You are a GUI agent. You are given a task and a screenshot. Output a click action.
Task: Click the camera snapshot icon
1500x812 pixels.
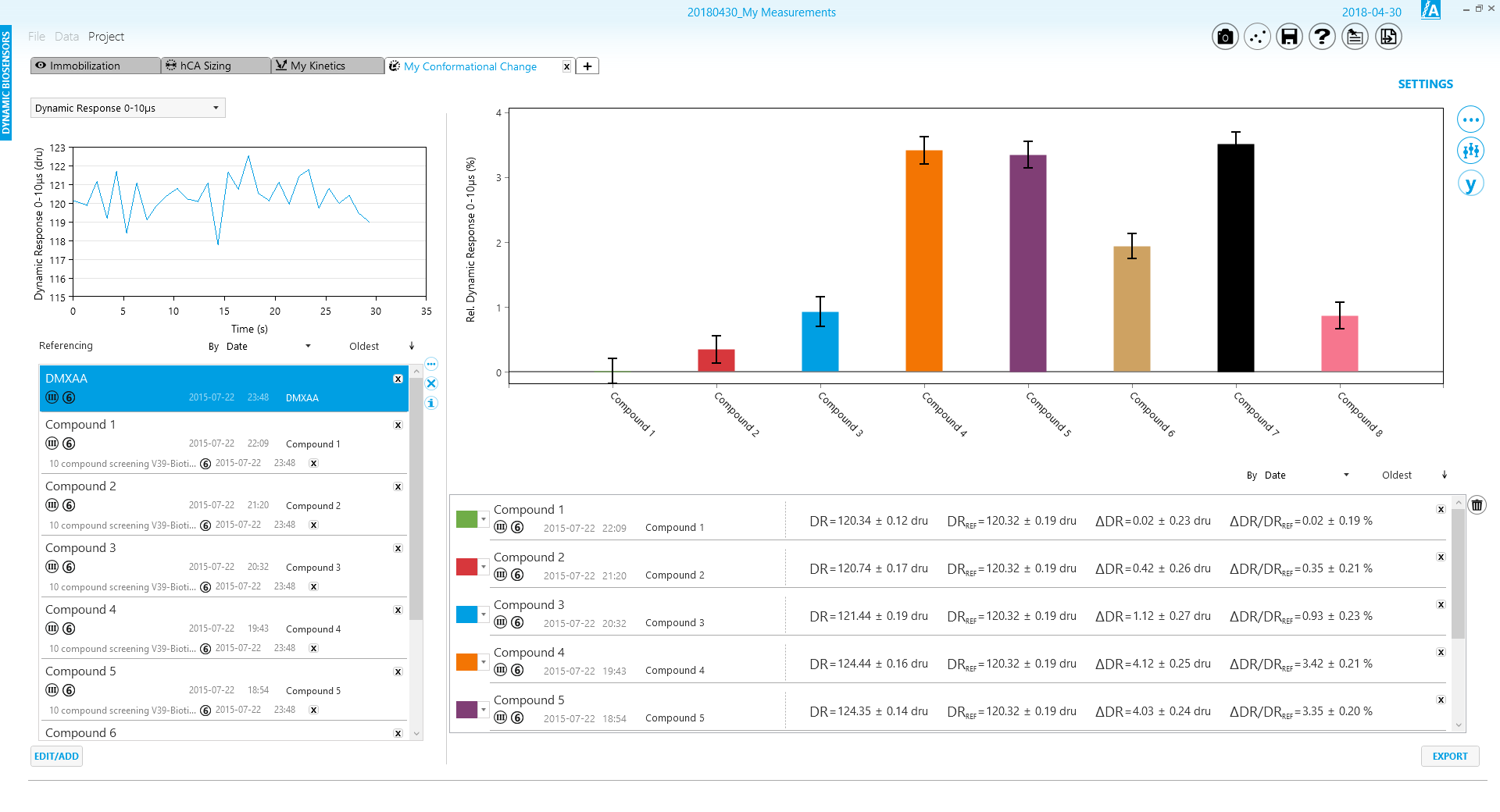tap(1225, 37)
